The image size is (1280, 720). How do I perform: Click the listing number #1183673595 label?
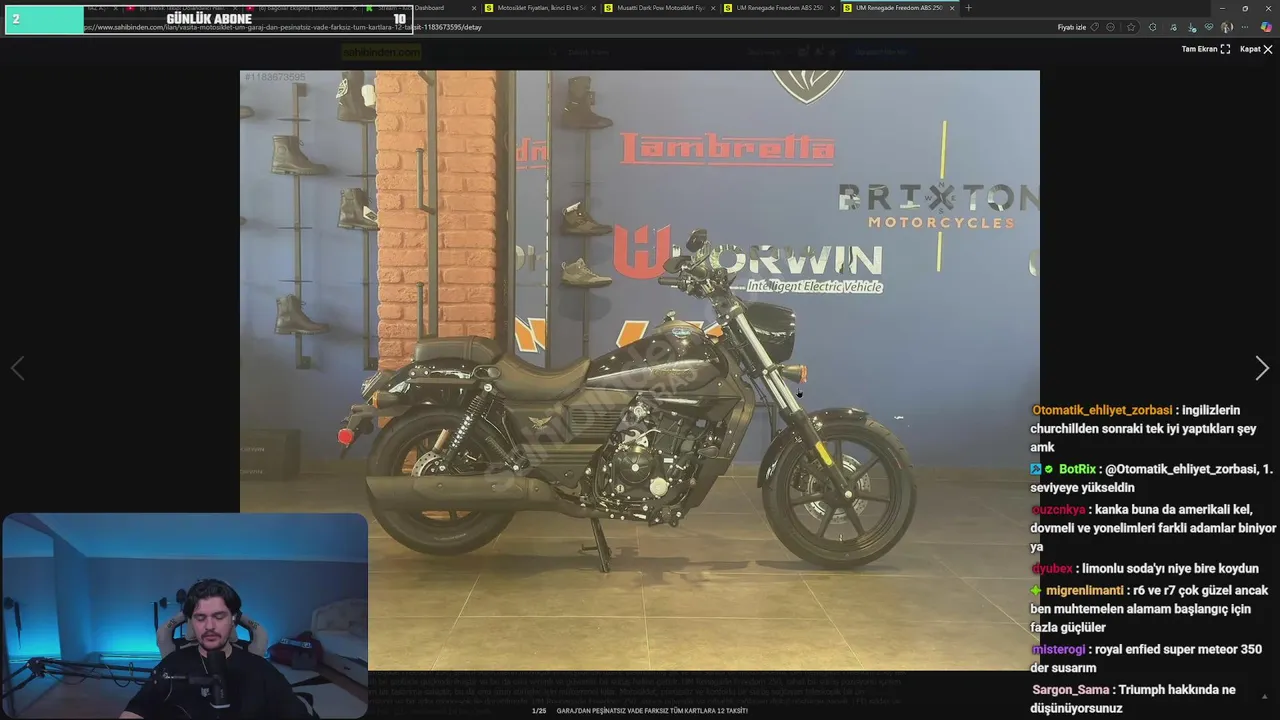click(x=275, y=77)
